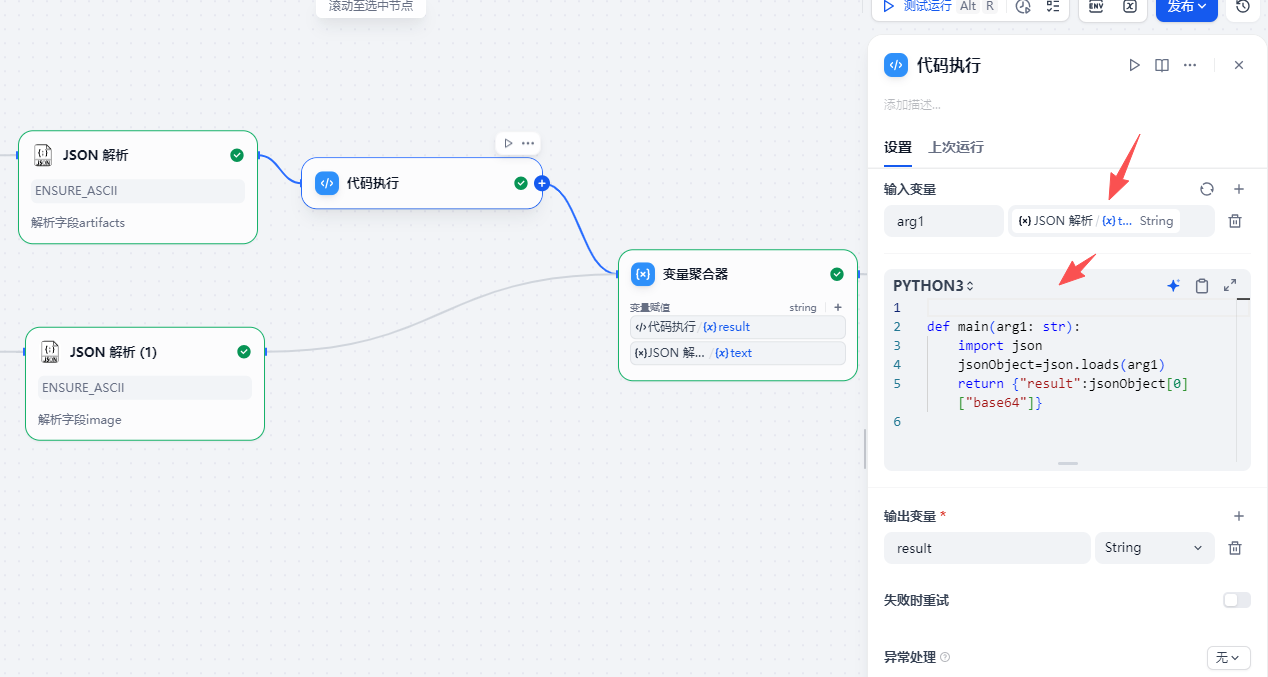The width and height of the screenshot is (1268, 677).
Task: Click the play button above the 代码执行 node
Action: pyautogui.click(x=508, y=143)
